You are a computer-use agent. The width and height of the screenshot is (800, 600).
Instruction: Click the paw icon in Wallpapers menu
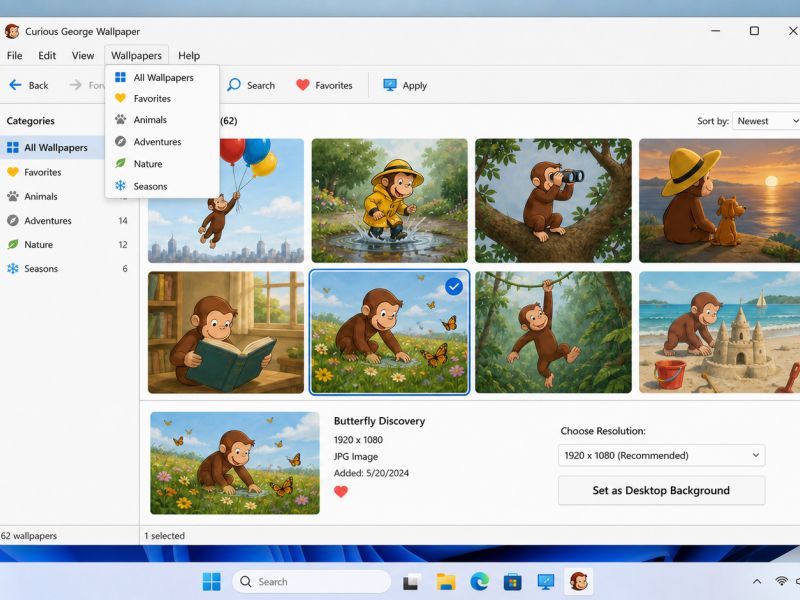click(120, 119)
